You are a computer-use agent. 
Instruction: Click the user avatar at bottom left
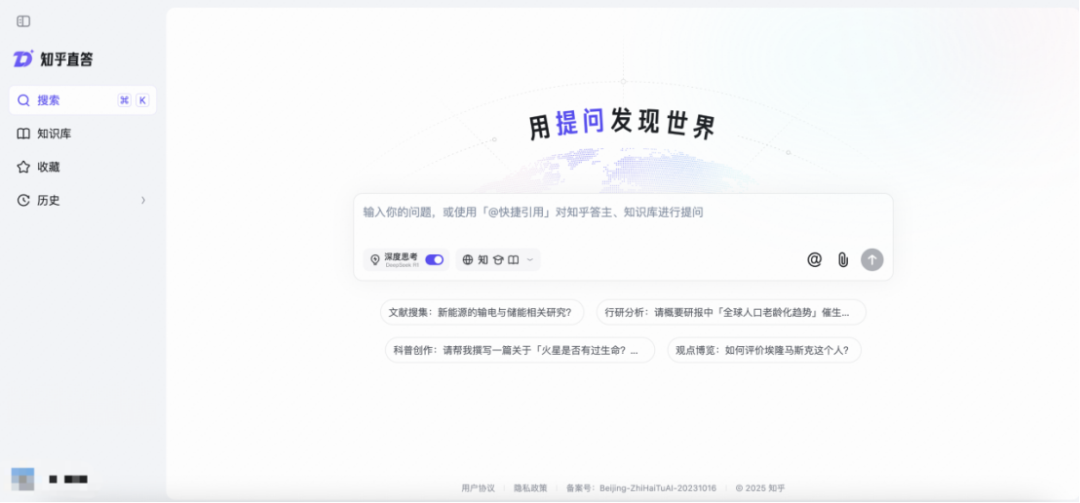(x=23, y=479)
